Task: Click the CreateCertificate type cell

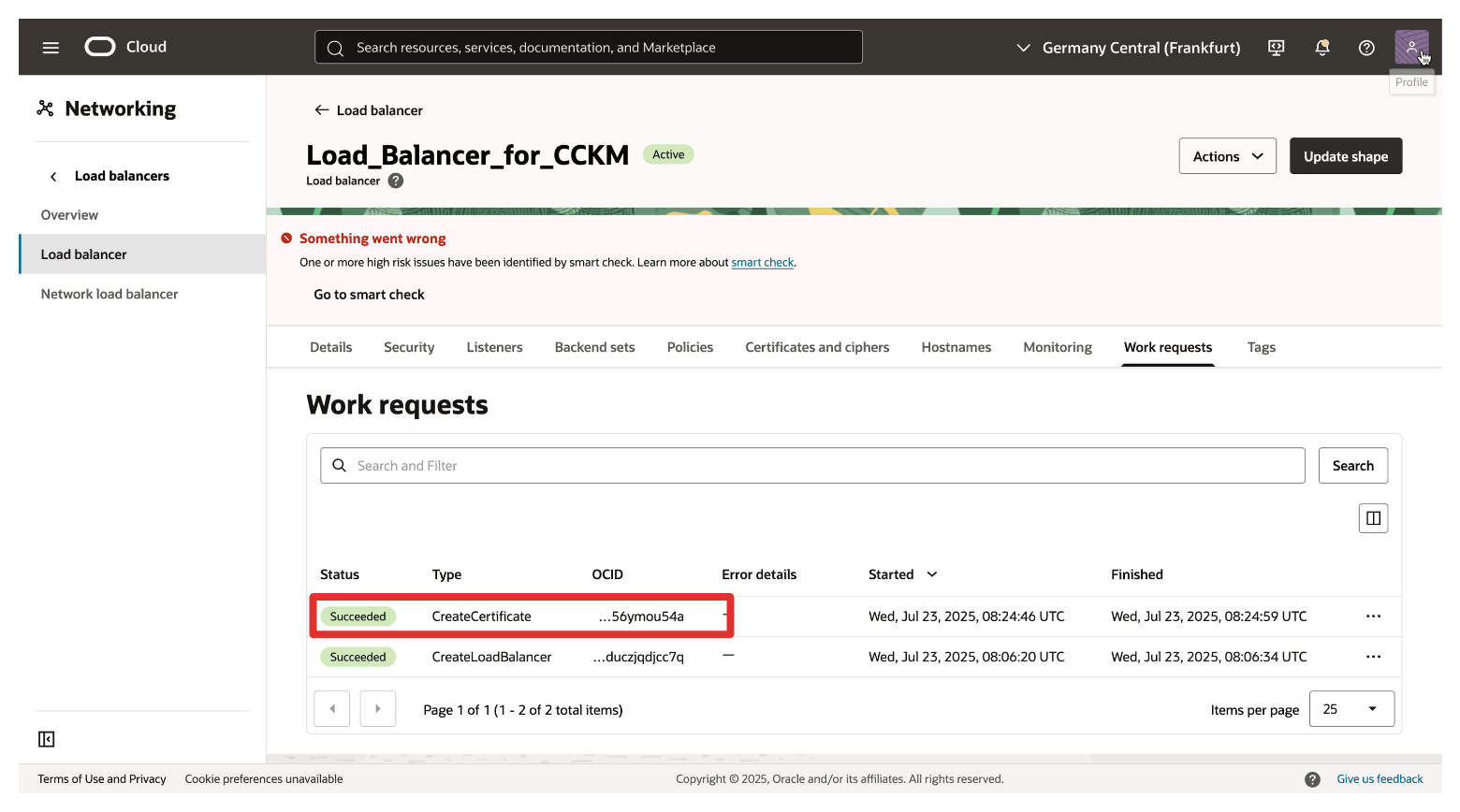Action: tap(481, 616)
